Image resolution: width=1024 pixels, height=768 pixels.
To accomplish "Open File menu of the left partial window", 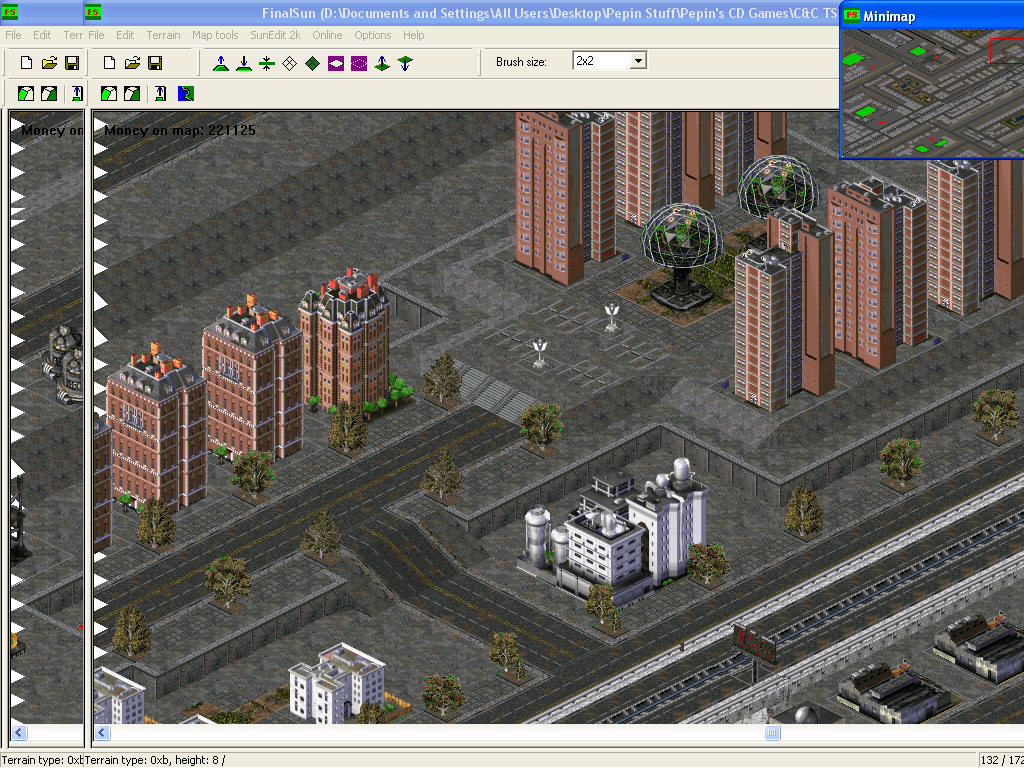I will point(13,35).
